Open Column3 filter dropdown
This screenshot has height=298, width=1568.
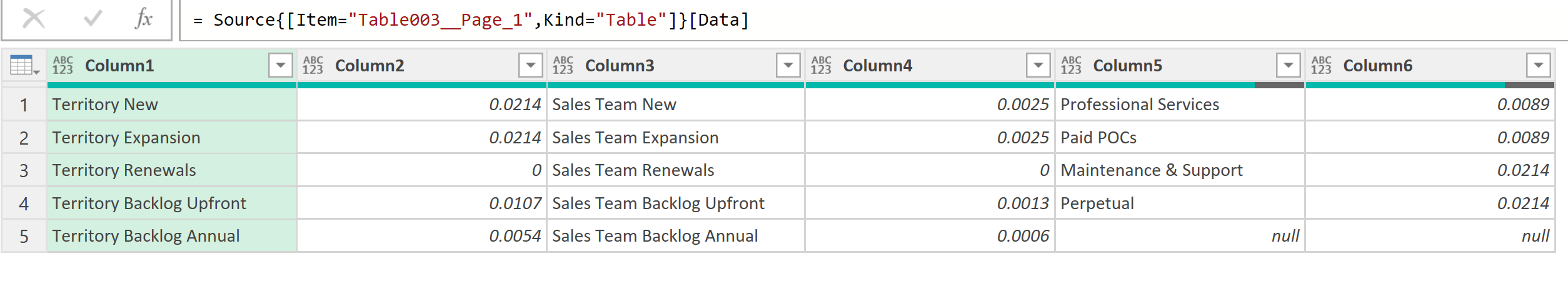click(x=788, y=65)
